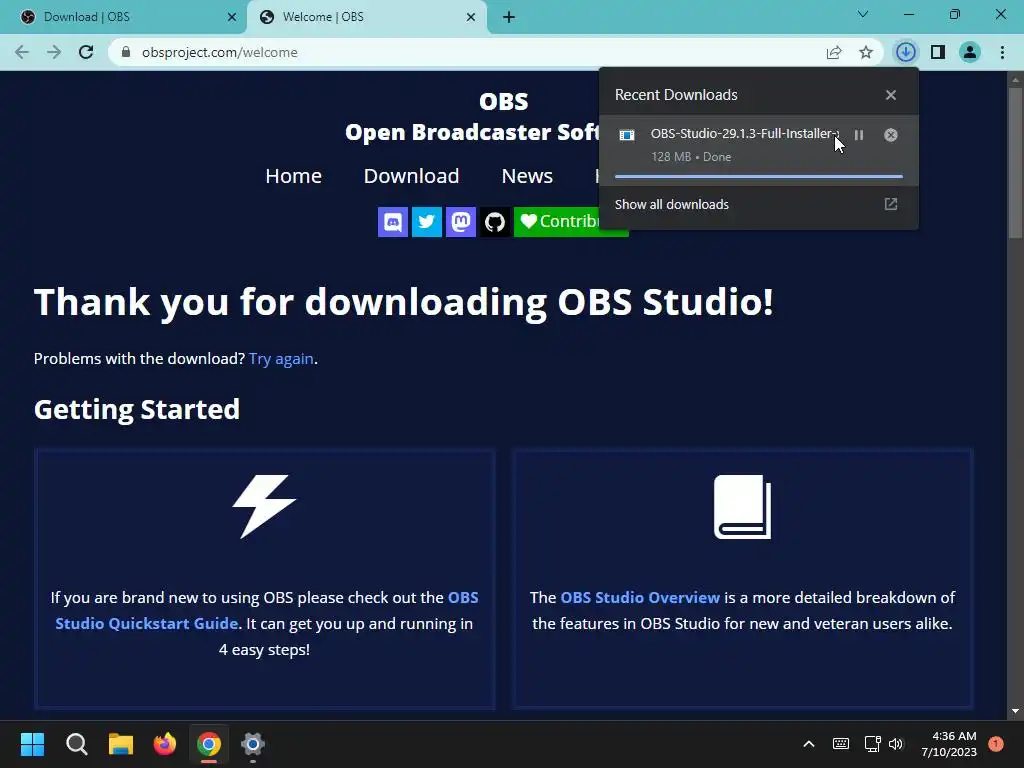Go back to the previous page
1024x768 pixels.
point(22,52)
